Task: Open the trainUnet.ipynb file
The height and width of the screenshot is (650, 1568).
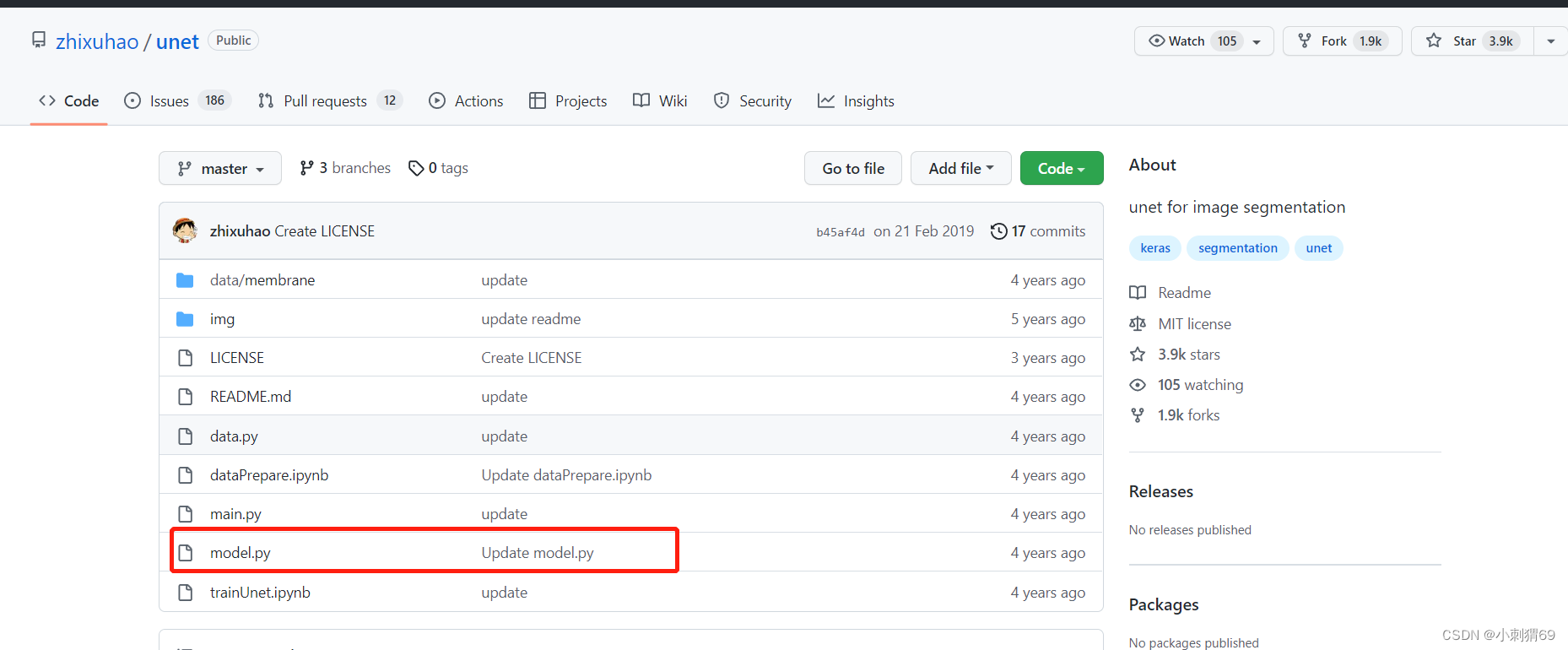Action: tap(260, 593)
